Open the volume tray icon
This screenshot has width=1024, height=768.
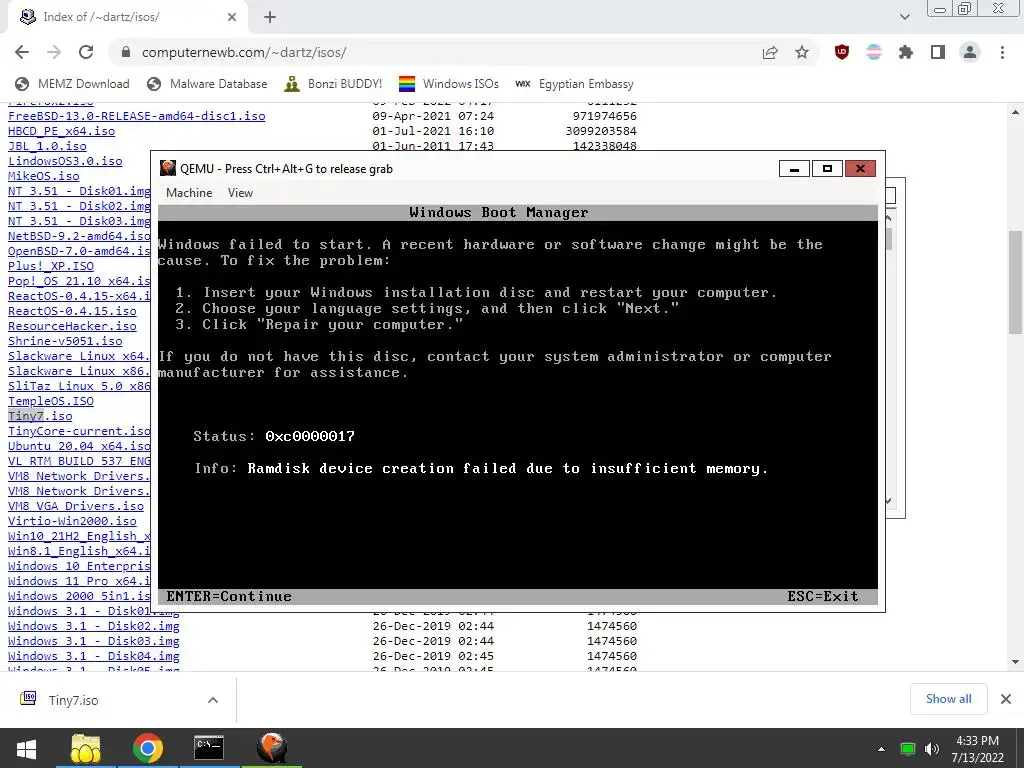(932, 749)
